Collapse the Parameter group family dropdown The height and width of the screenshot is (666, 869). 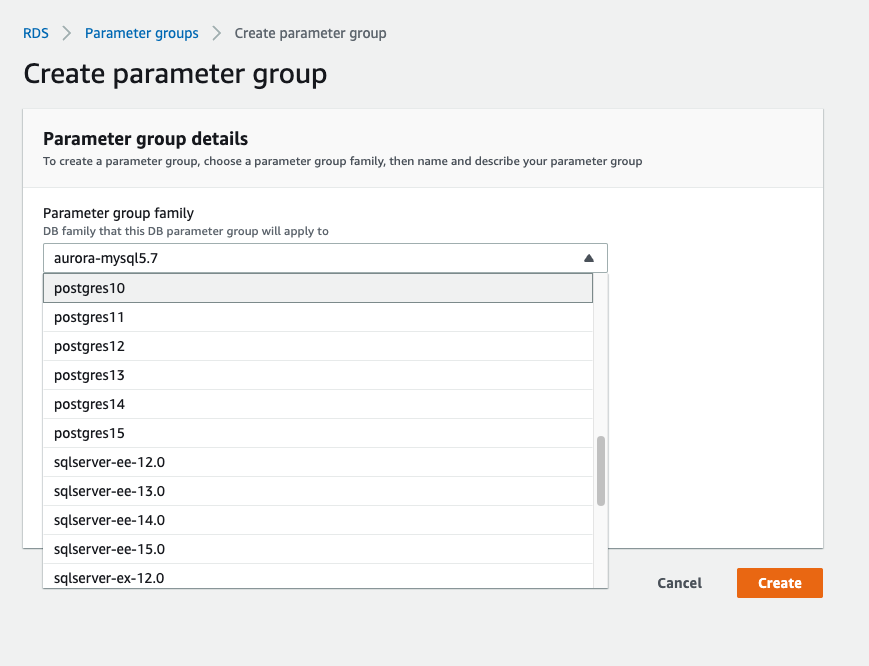pos(325,258)
